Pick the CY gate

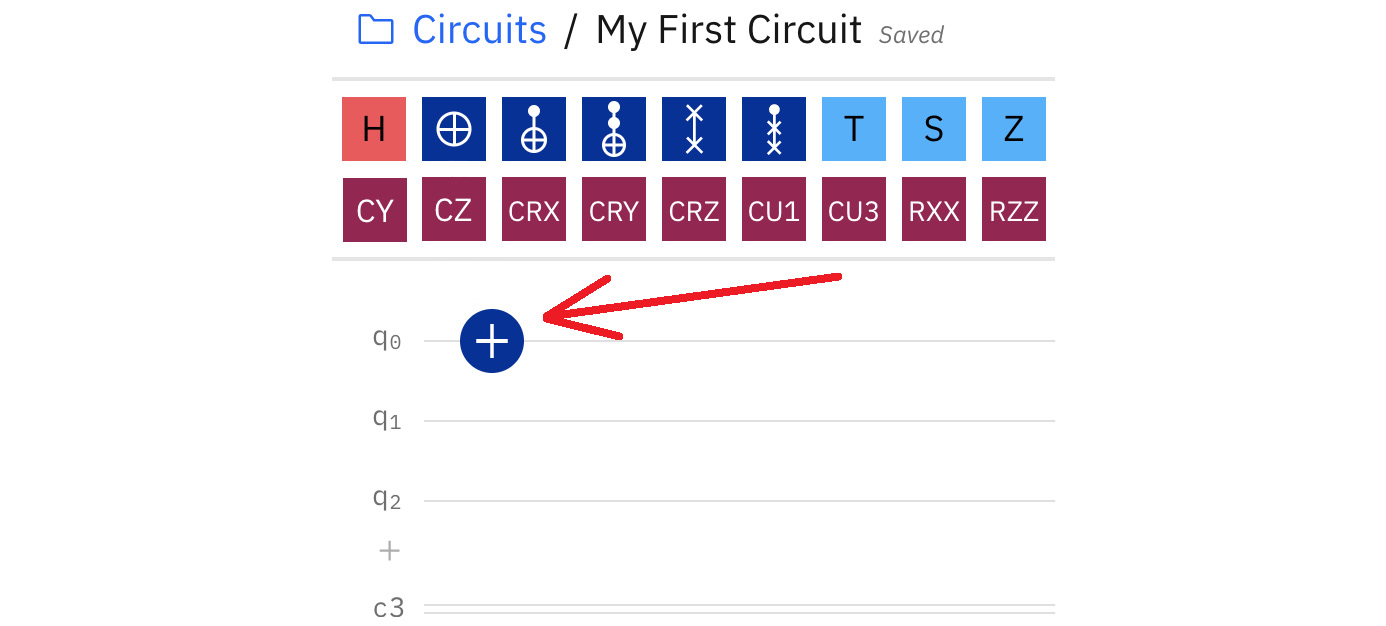tap(374, 209)
